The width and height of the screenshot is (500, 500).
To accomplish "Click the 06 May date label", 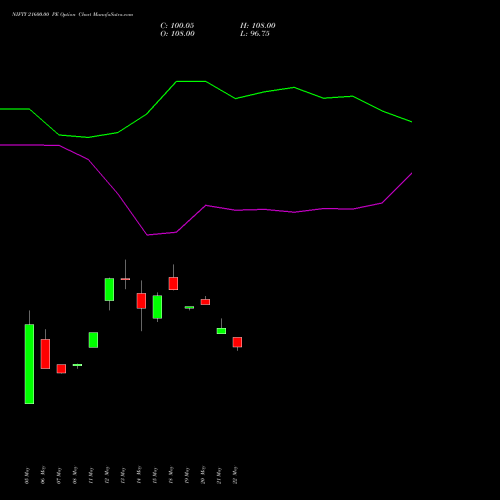I will 43,475.
